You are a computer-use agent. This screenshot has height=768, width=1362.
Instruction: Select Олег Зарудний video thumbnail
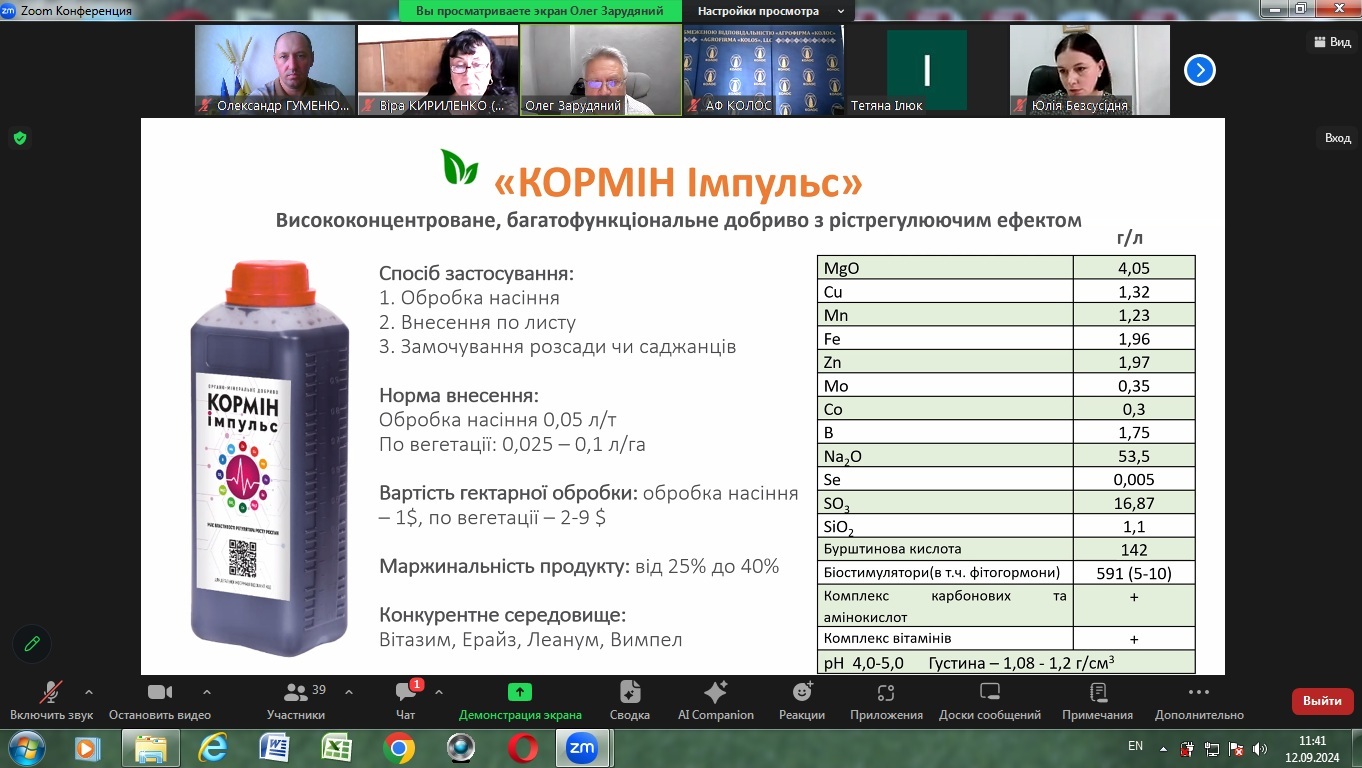601,70
